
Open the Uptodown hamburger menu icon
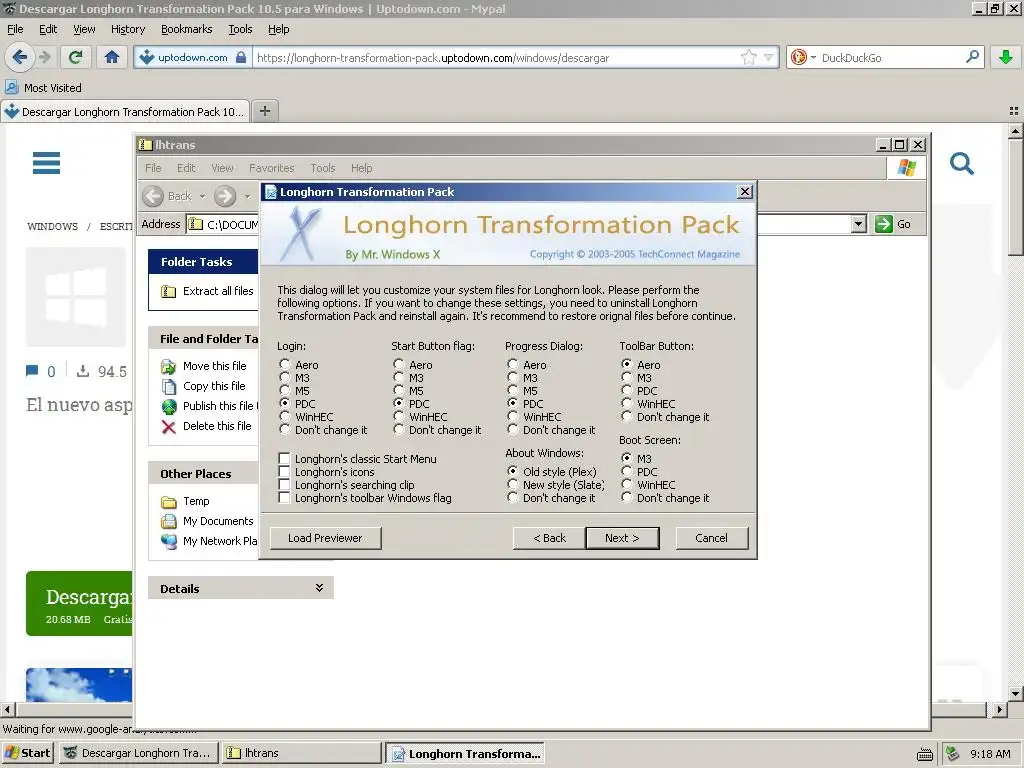click(x=46, y=163)
